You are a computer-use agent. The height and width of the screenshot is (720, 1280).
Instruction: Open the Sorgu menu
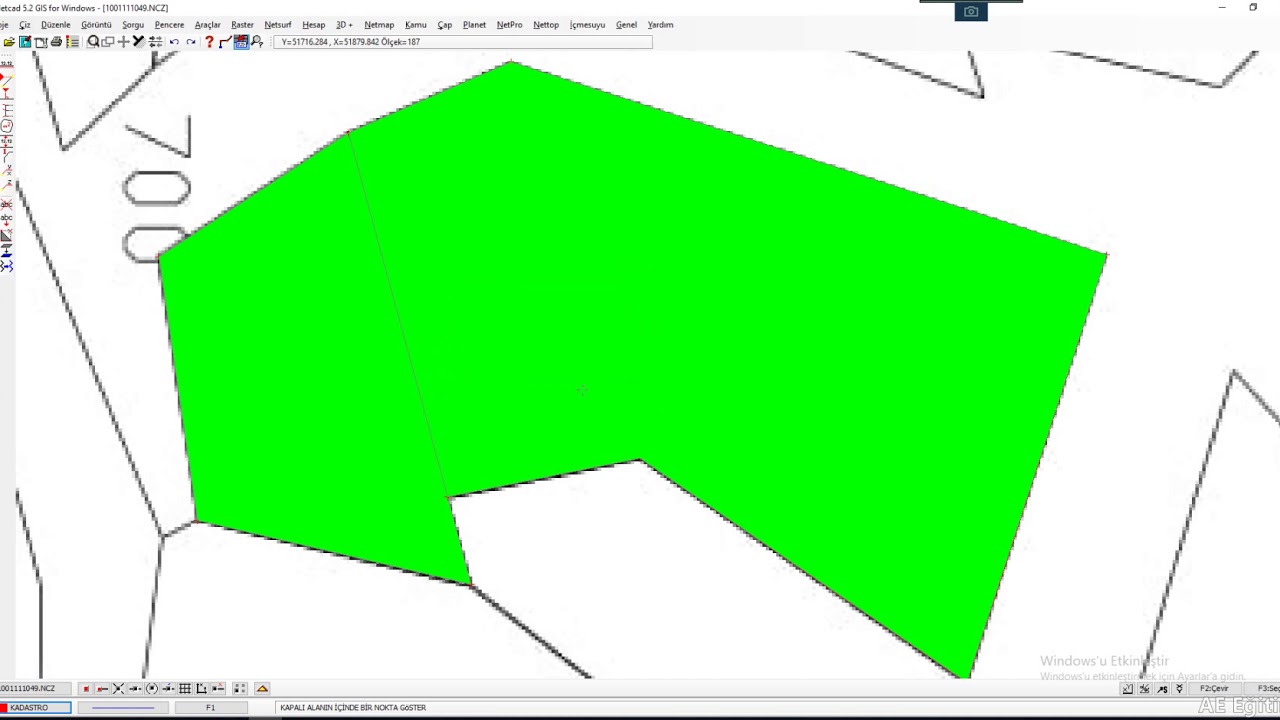[x=133, y=25]
